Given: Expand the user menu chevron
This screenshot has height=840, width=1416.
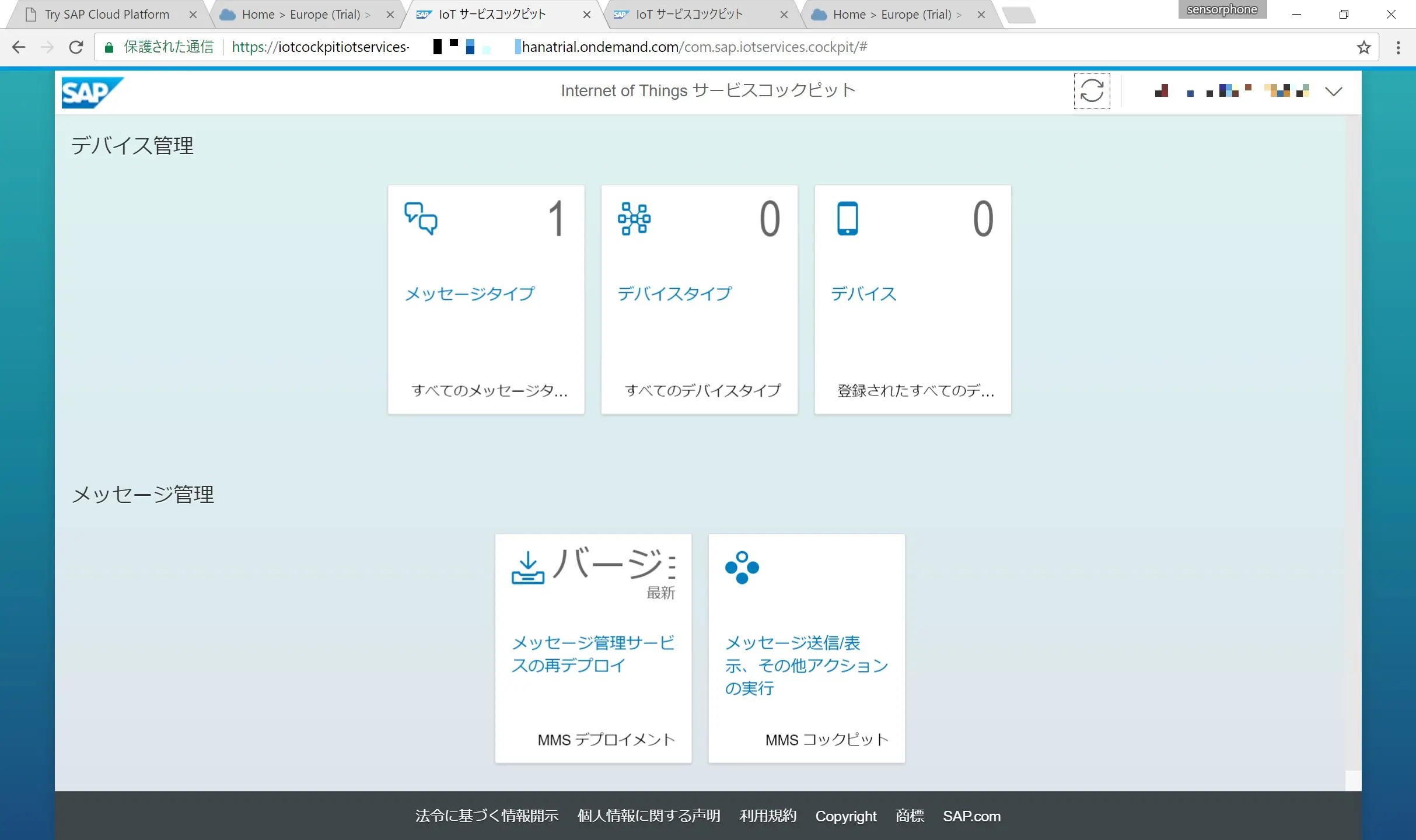Looking at the screenshot, I should pyautogui.click(x=1334, y=91).
